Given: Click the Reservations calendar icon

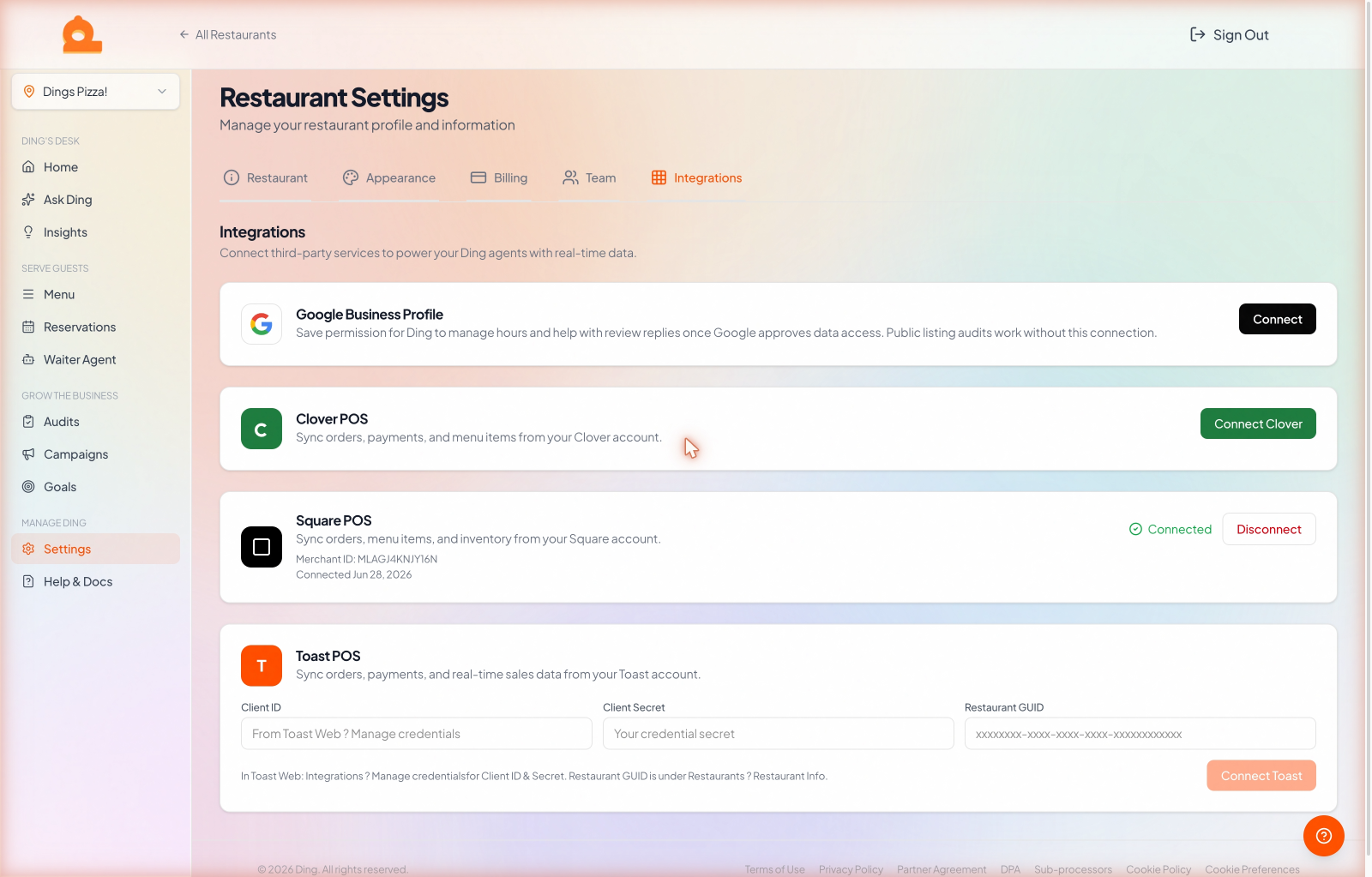Looking at the screenshot, I should coord(28,327).
